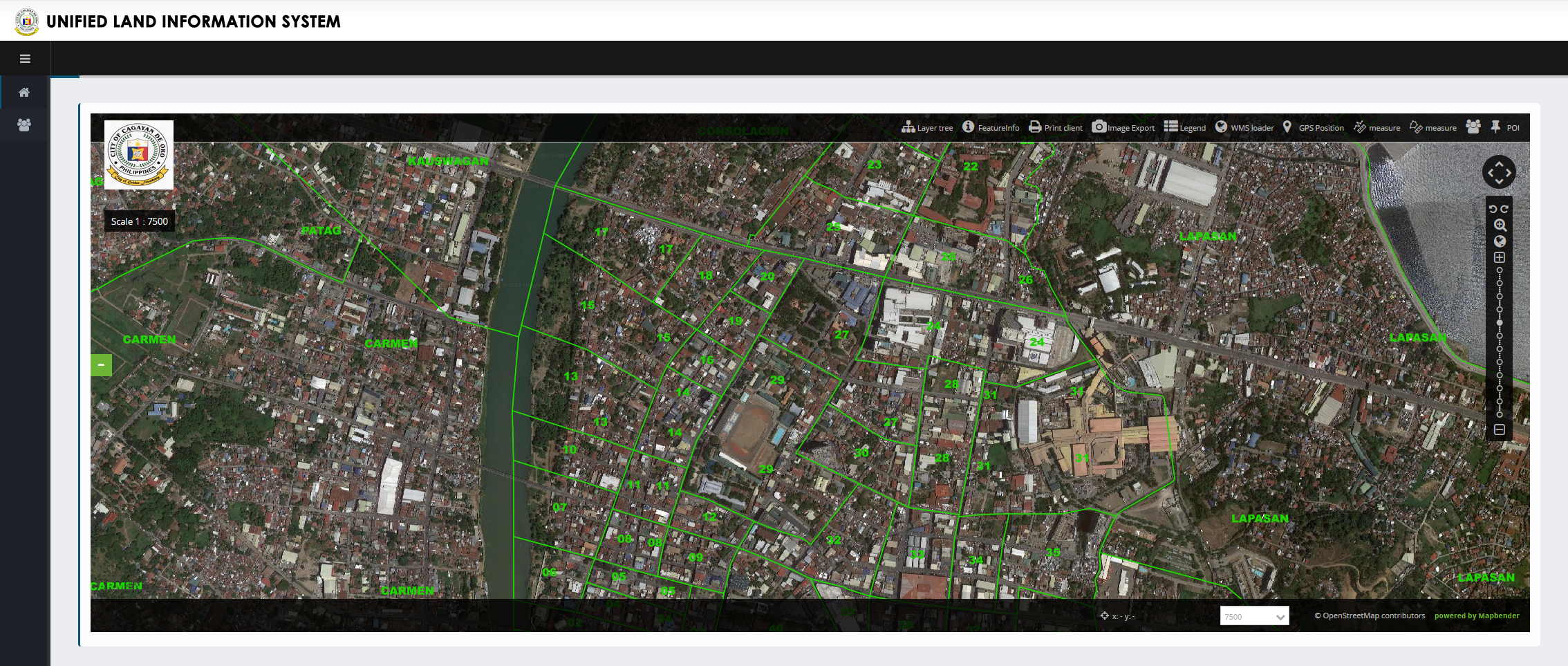Open the users section in sidebar
The image size is (1568, 666).
[x=24, y=125]
